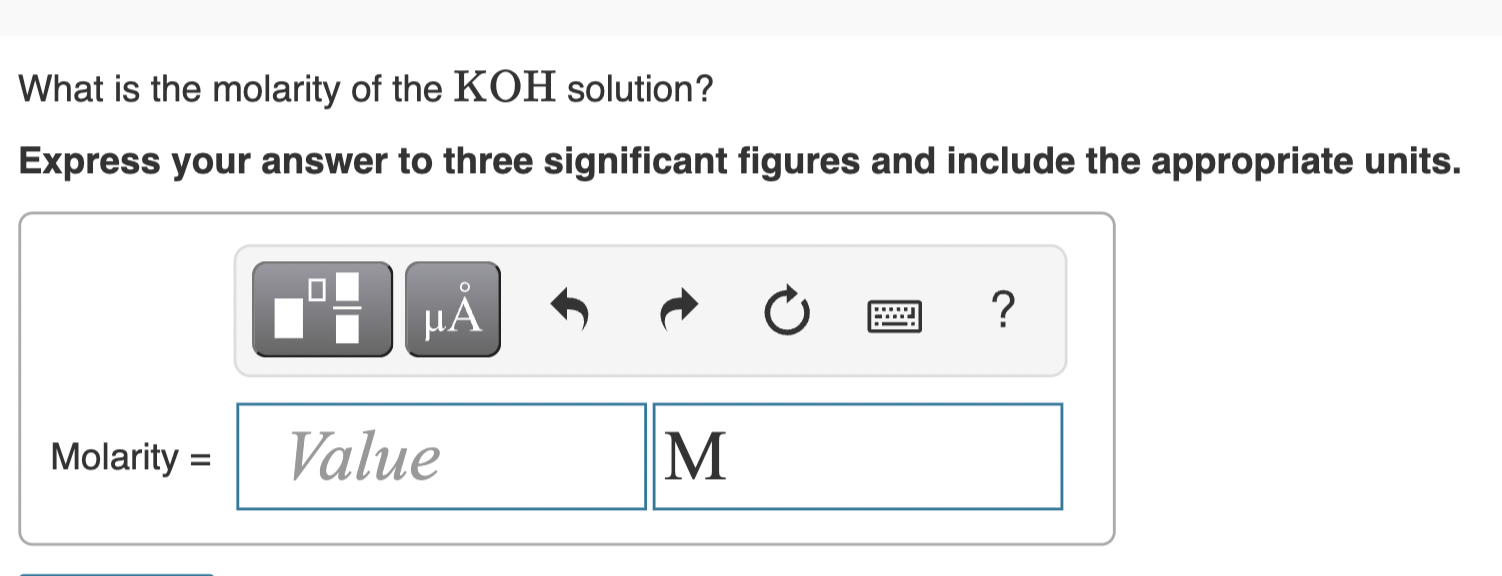This screenshot has width=1502, height=576.
Task: Open answer formatting help via question mark
Action: (1004, 311)
